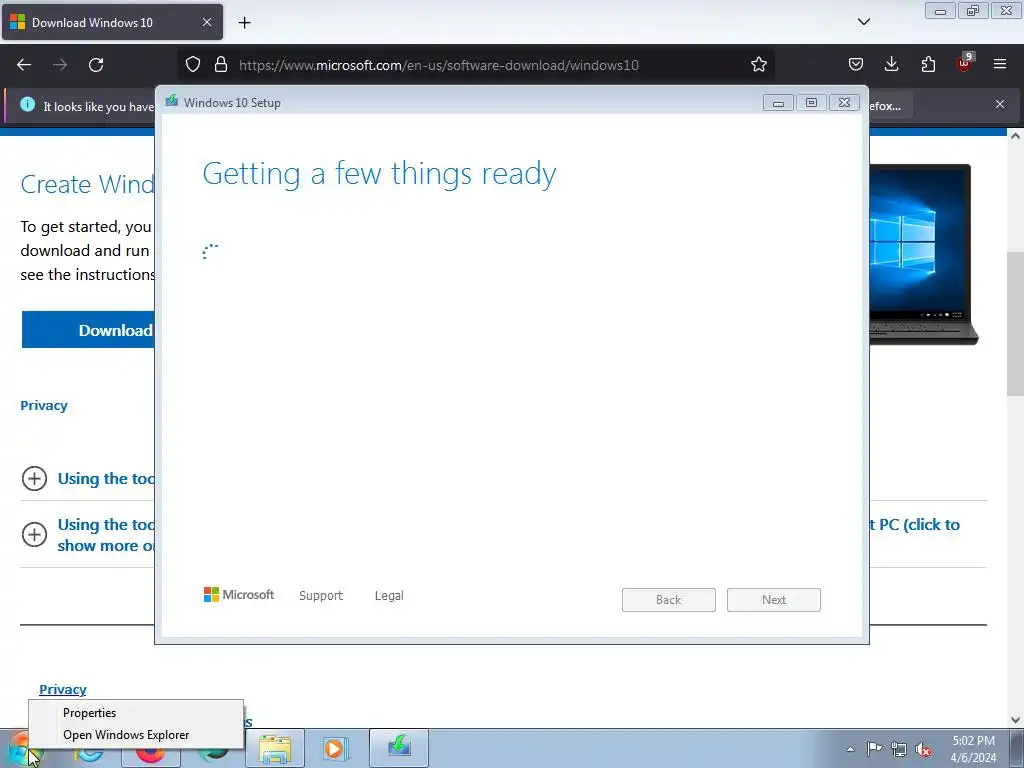The image size is (1024, 768).
Task: Click the scrollbar down arrow
Action: click(x=1015, y=720)
